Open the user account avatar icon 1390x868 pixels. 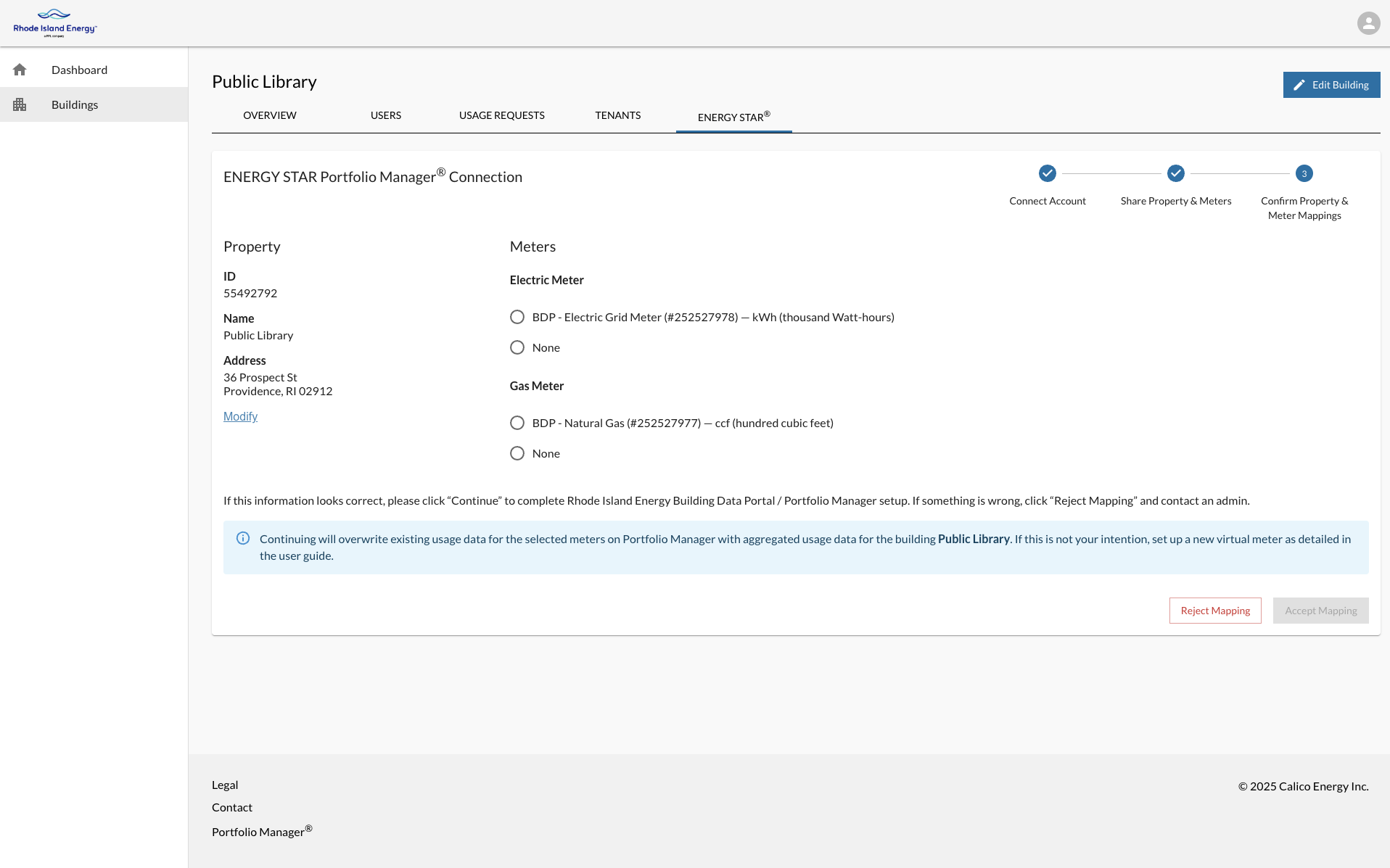[x=1368, y=23]
